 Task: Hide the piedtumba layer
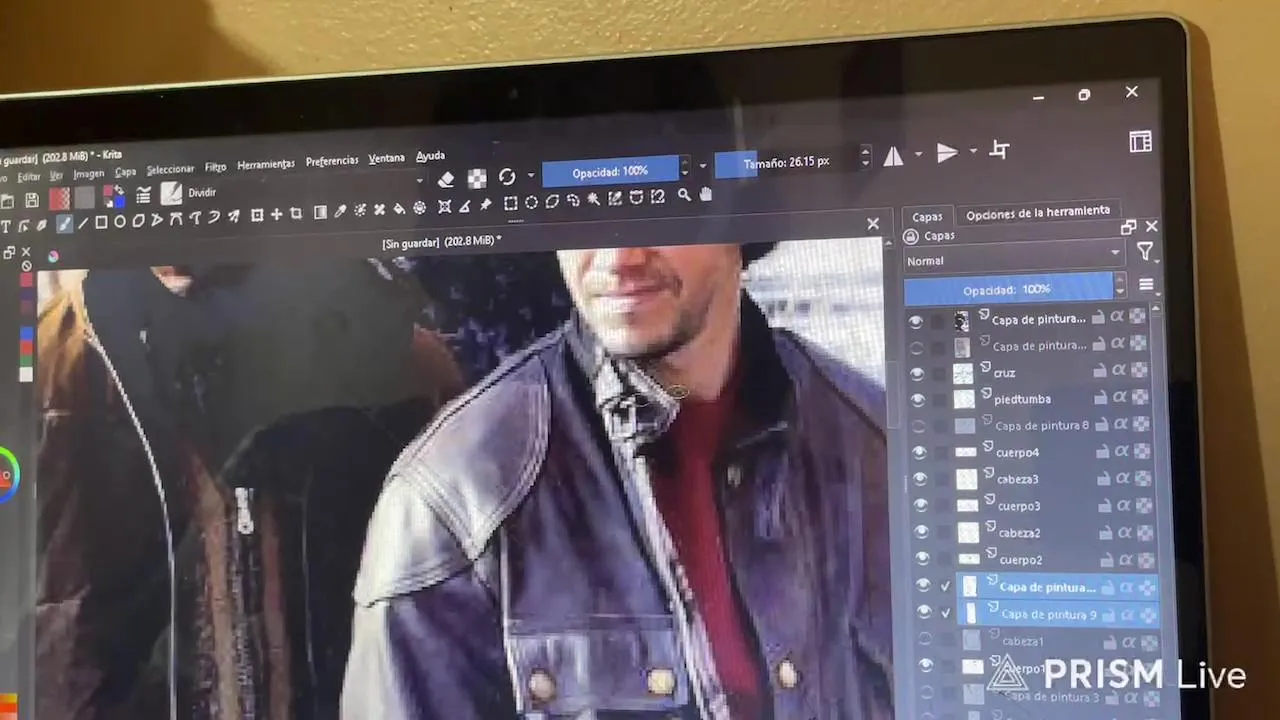918,400
